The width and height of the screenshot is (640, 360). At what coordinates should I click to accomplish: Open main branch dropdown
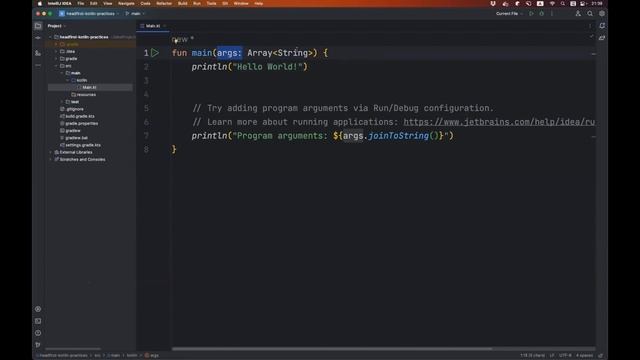[135, 13]
